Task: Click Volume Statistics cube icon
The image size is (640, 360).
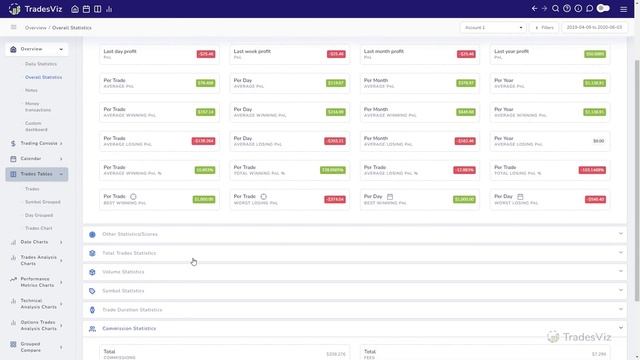Action: click(x=92, y=272)
